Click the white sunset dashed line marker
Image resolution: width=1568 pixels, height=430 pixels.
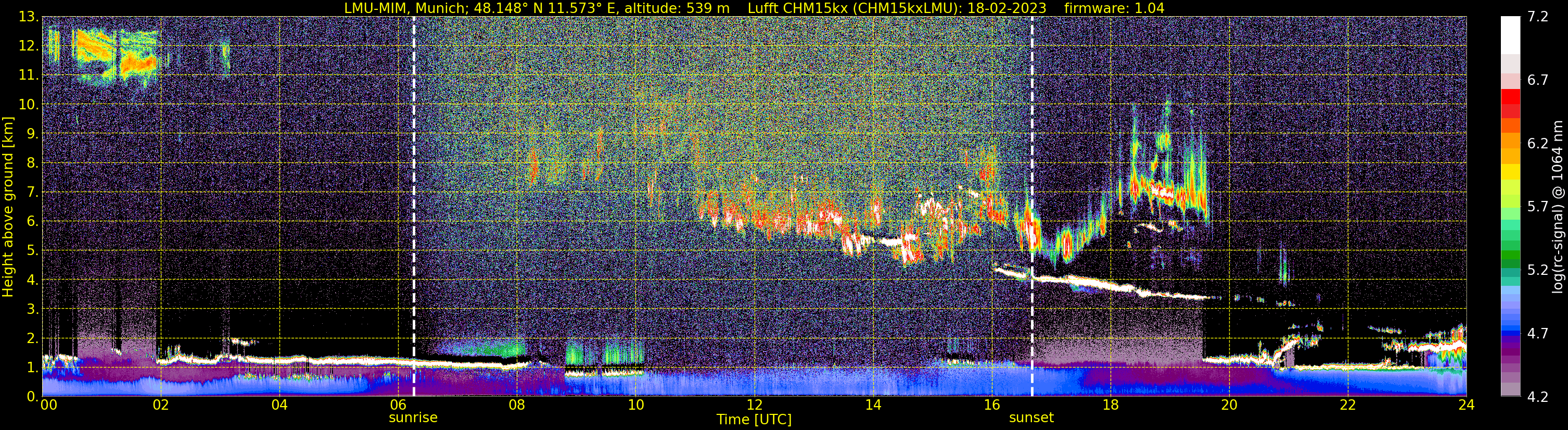coord(1032,207)
